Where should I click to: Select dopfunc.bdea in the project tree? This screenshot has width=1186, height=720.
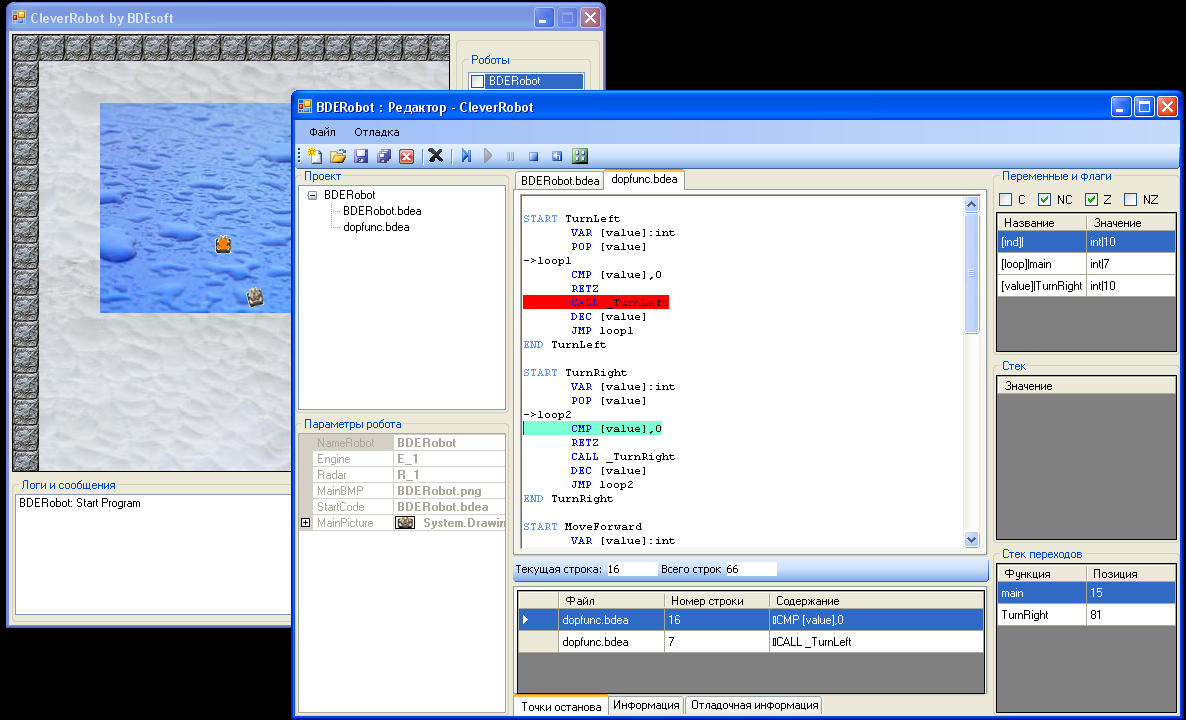click(376, 227)
